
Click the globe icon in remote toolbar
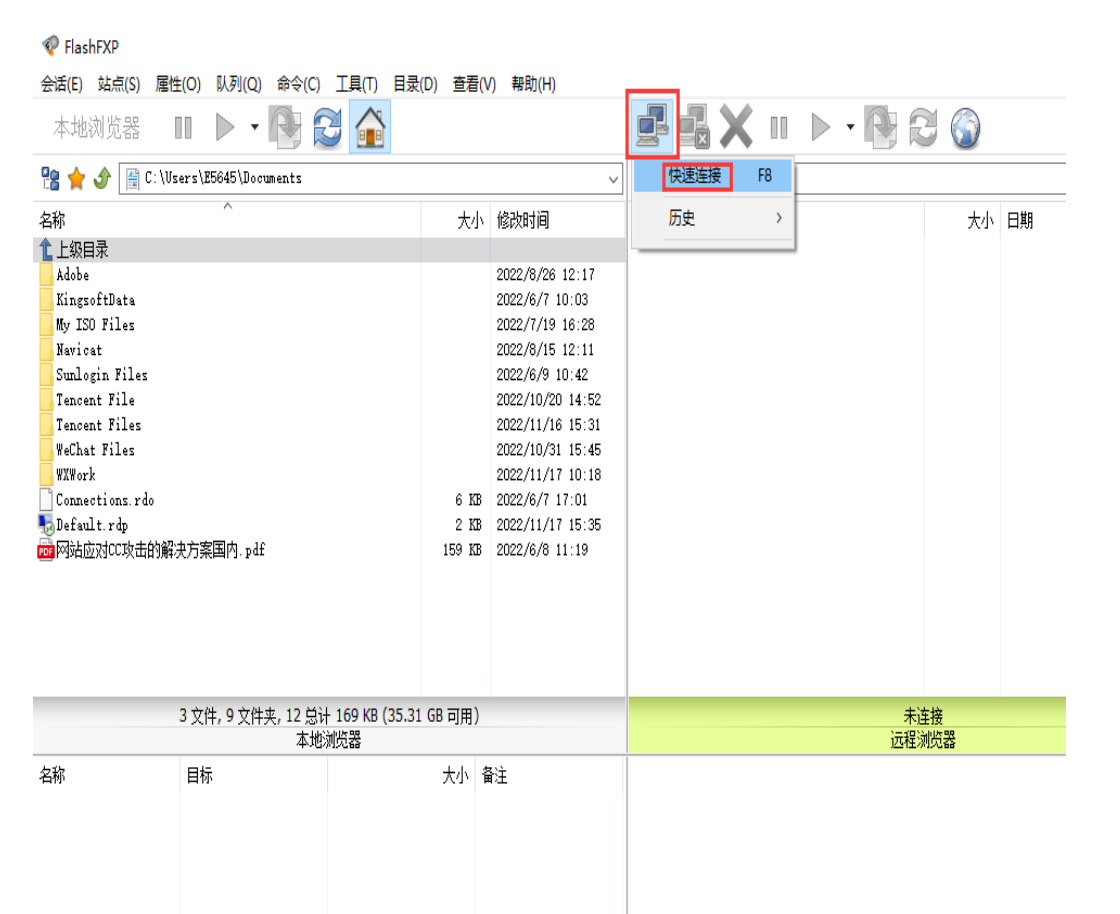(965, 128)
